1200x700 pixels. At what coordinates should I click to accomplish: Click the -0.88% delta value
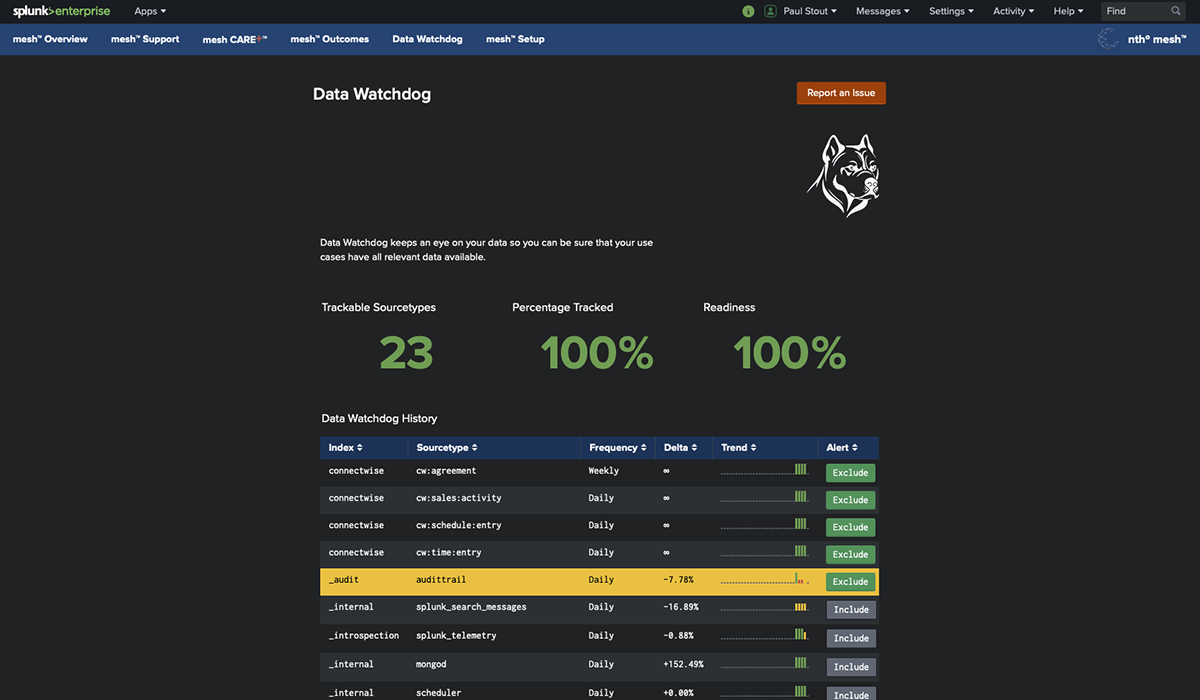click(x=678, y=635)
